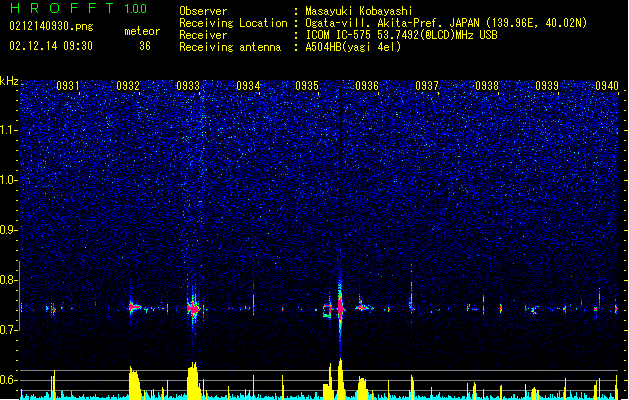Click the ICOM IC-575 receiver text
629x400 pixels.
point(401,35)
